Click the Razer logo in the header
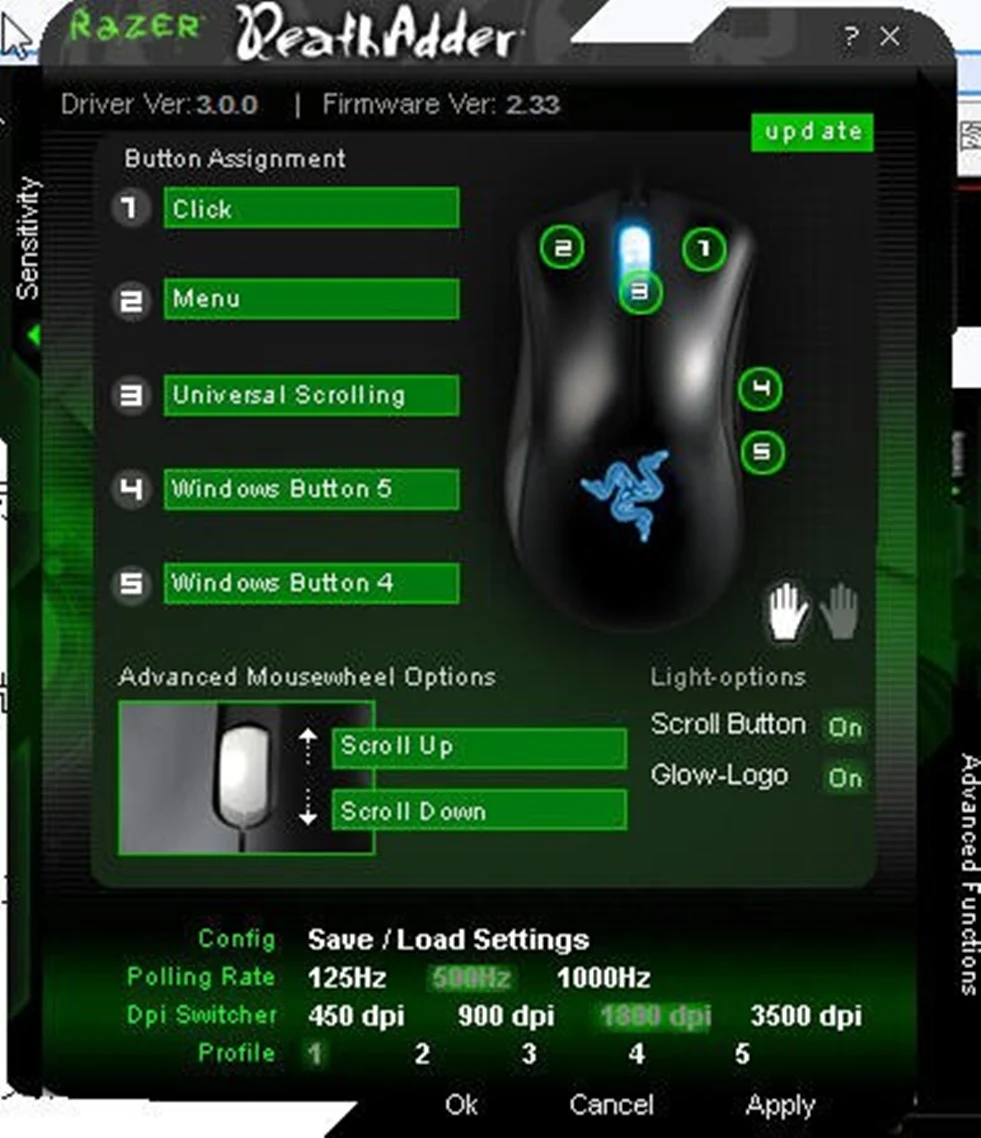981x1138 pixels. coord(135,26)
